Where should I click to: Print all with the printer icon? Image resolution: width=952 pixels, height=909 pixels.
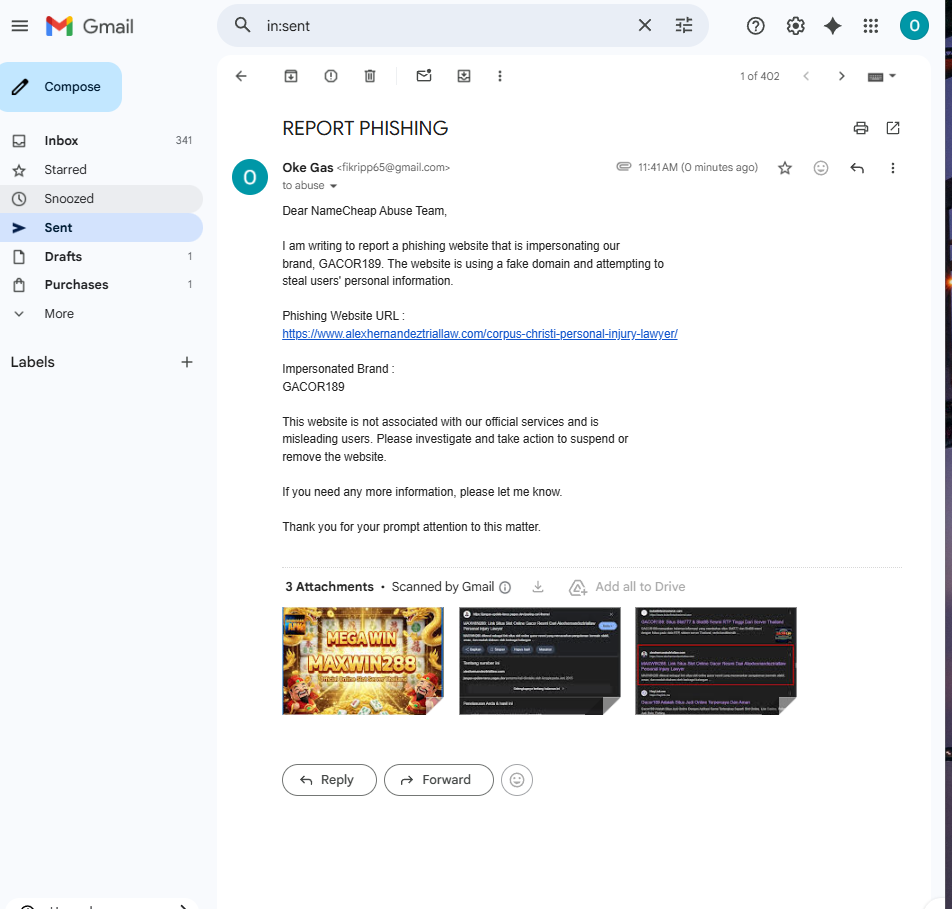pyautogui.click(x=860, y=128)
